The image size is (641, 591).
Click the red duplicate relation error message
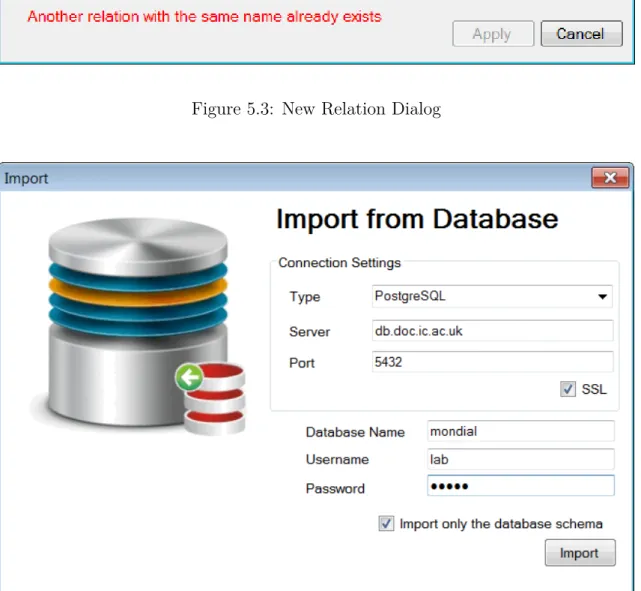coord(204,17)
